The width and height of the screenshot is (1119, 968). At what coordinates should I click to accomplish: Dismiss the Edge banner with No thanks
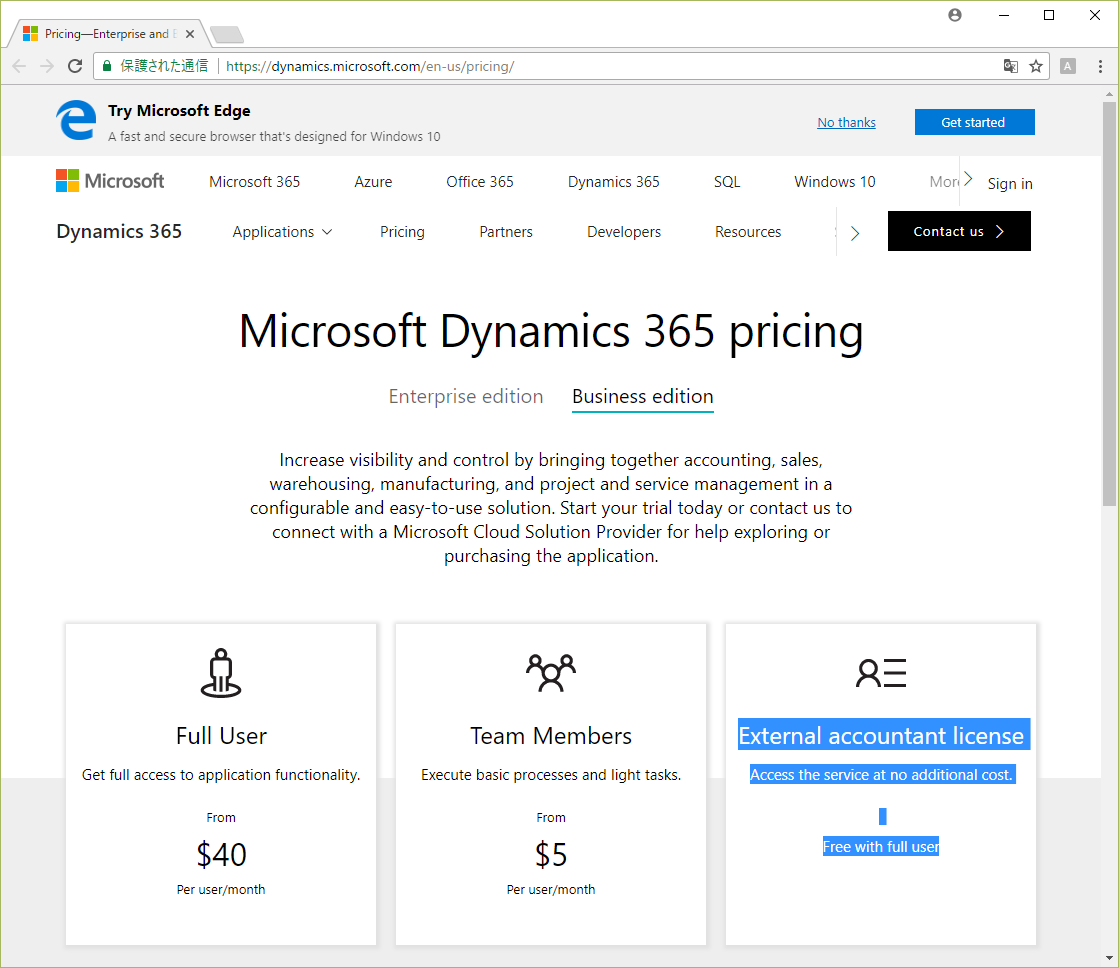pos(846,122)
